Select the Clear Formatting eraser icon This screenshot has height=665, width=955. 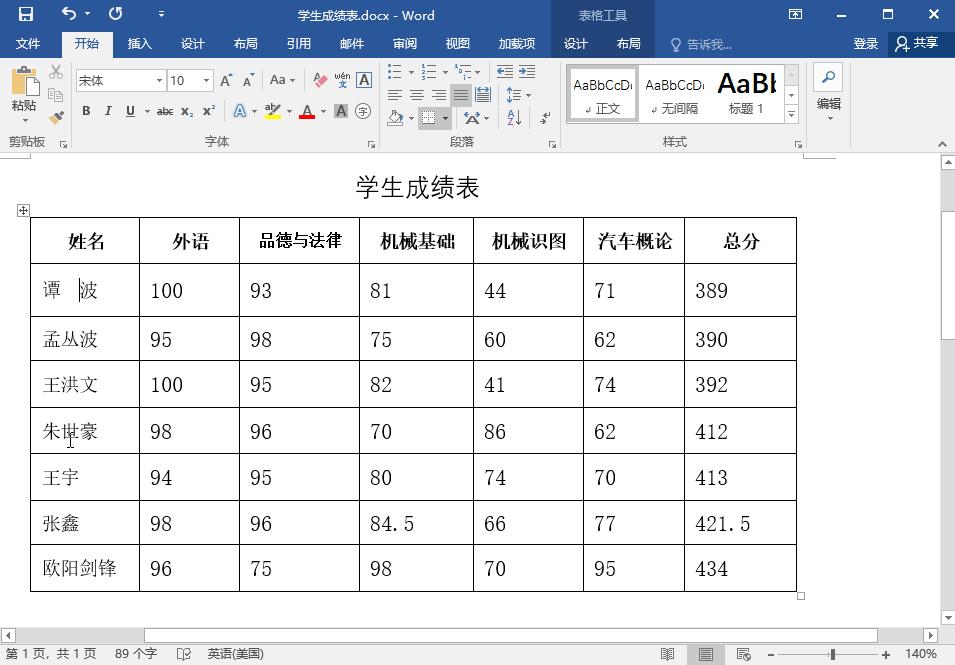(320, 80)
